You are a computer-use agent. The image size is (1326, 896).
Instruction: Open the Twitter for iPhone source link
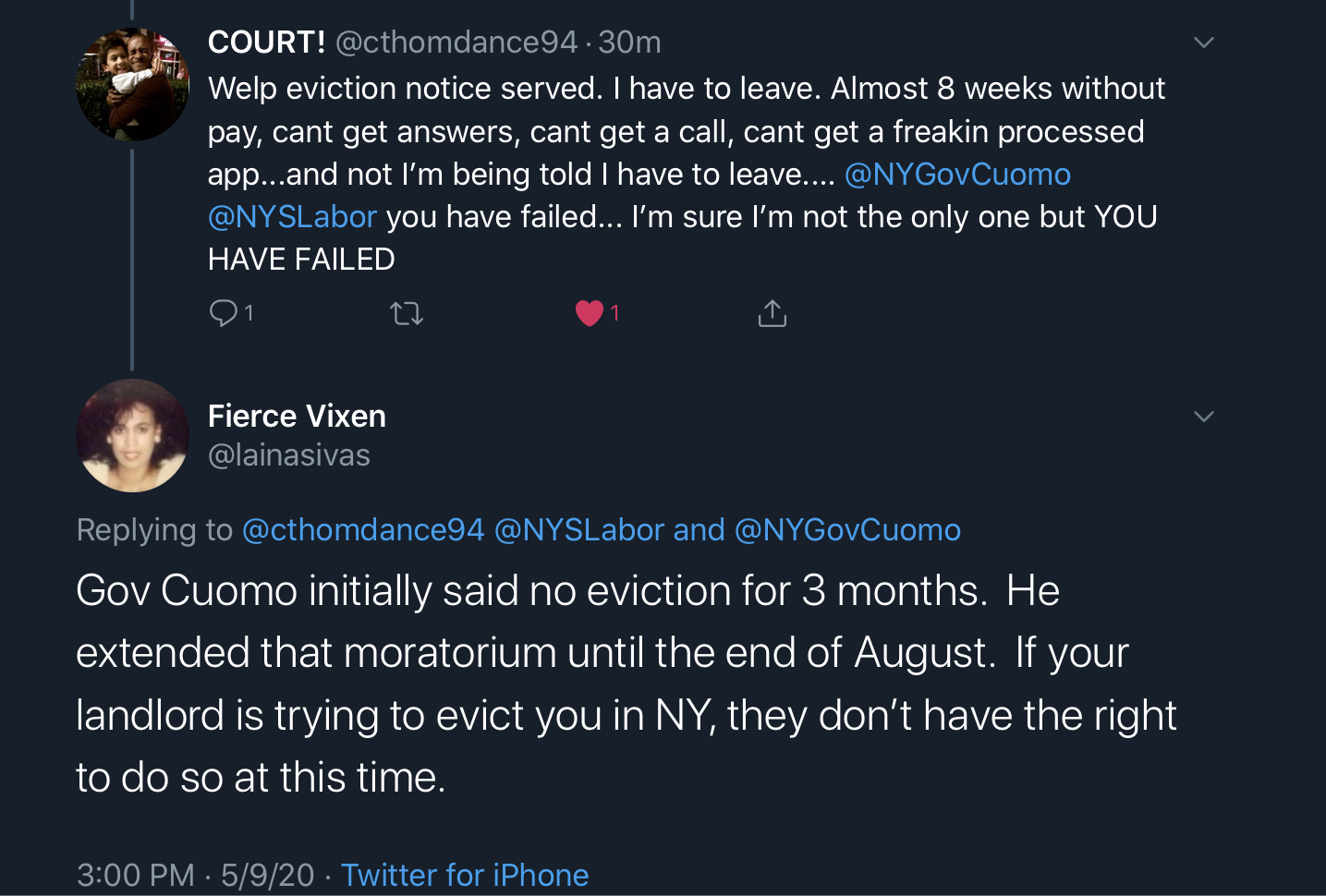(x=465, y=875)
